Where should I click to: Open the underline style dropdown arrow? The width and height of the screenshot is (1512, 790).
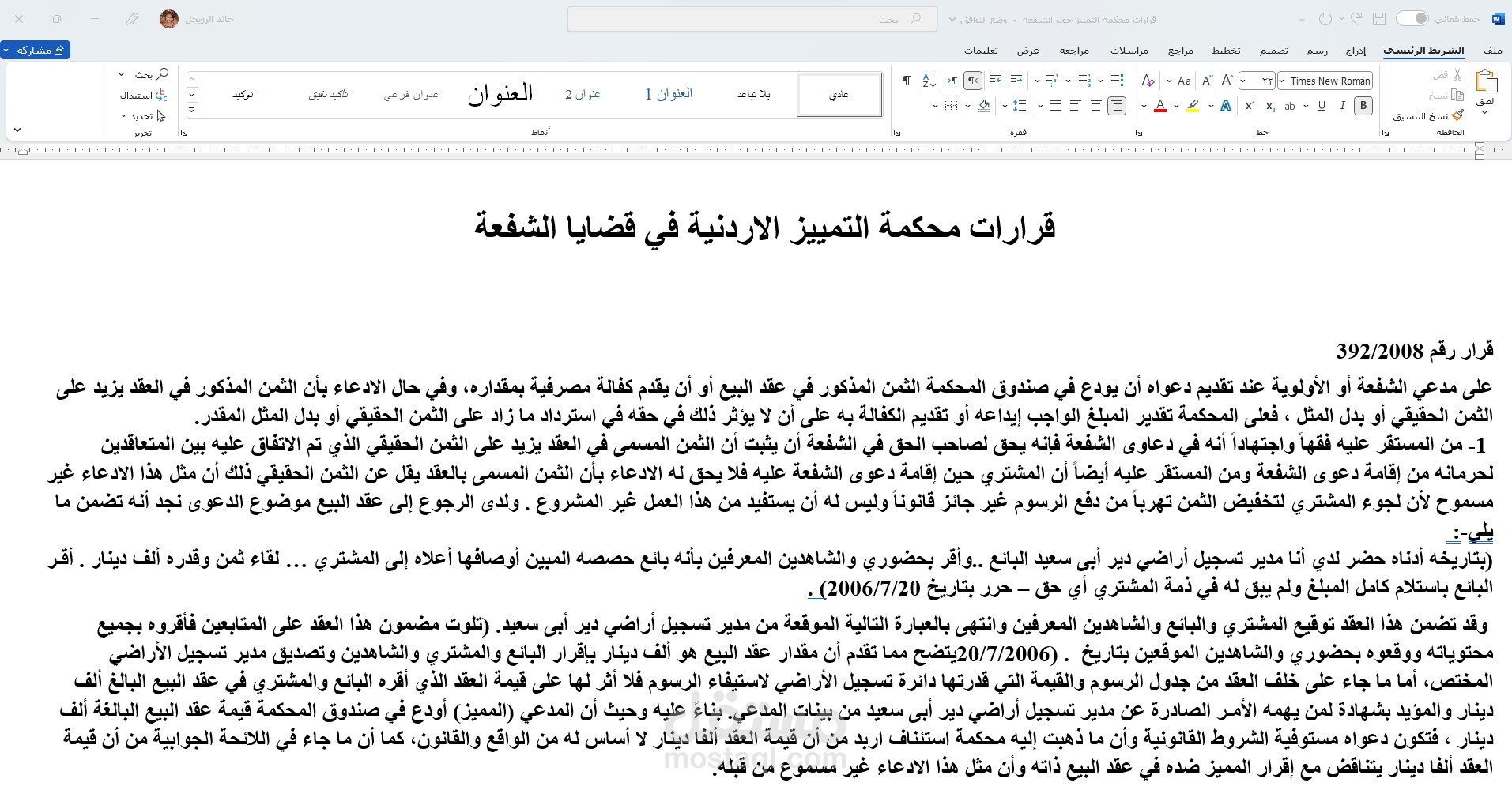[x=1306, y=106]
